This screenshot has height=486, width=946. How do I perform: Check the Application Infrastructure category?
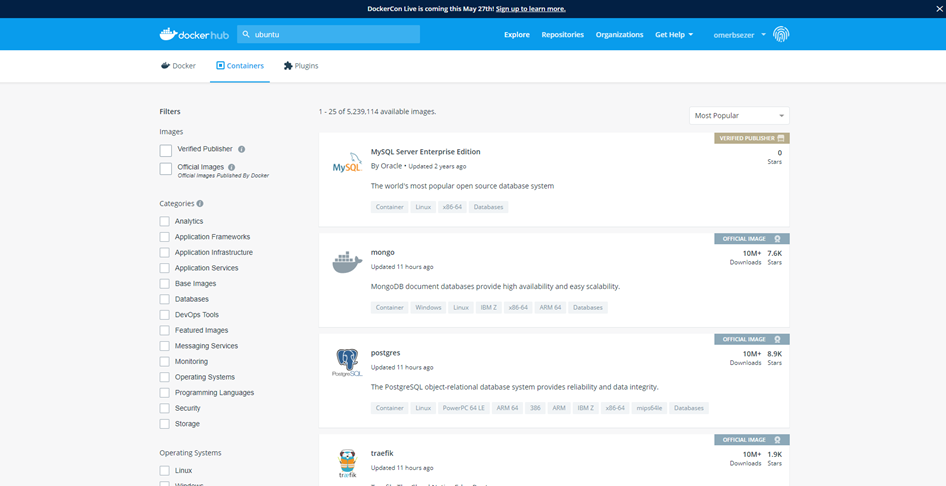tap(165, 253)
